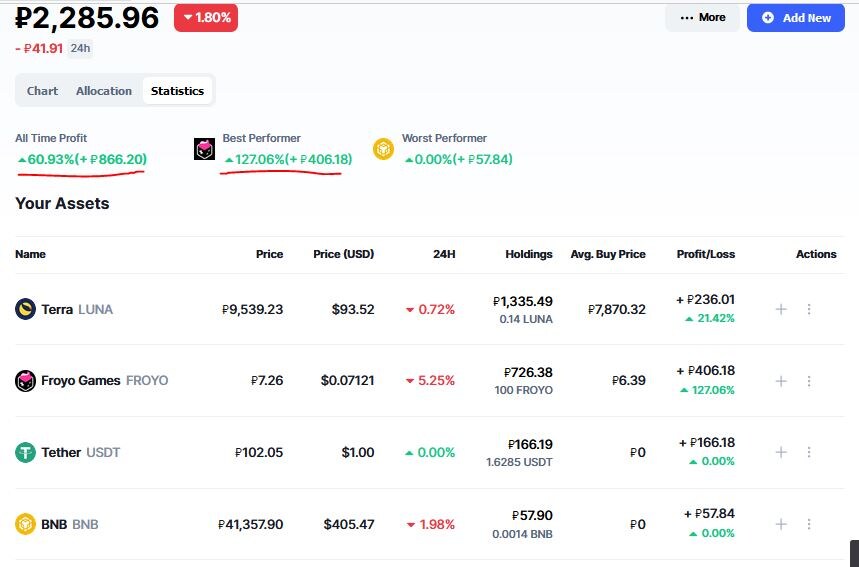Switch to the Chart tab

[42, 91]
